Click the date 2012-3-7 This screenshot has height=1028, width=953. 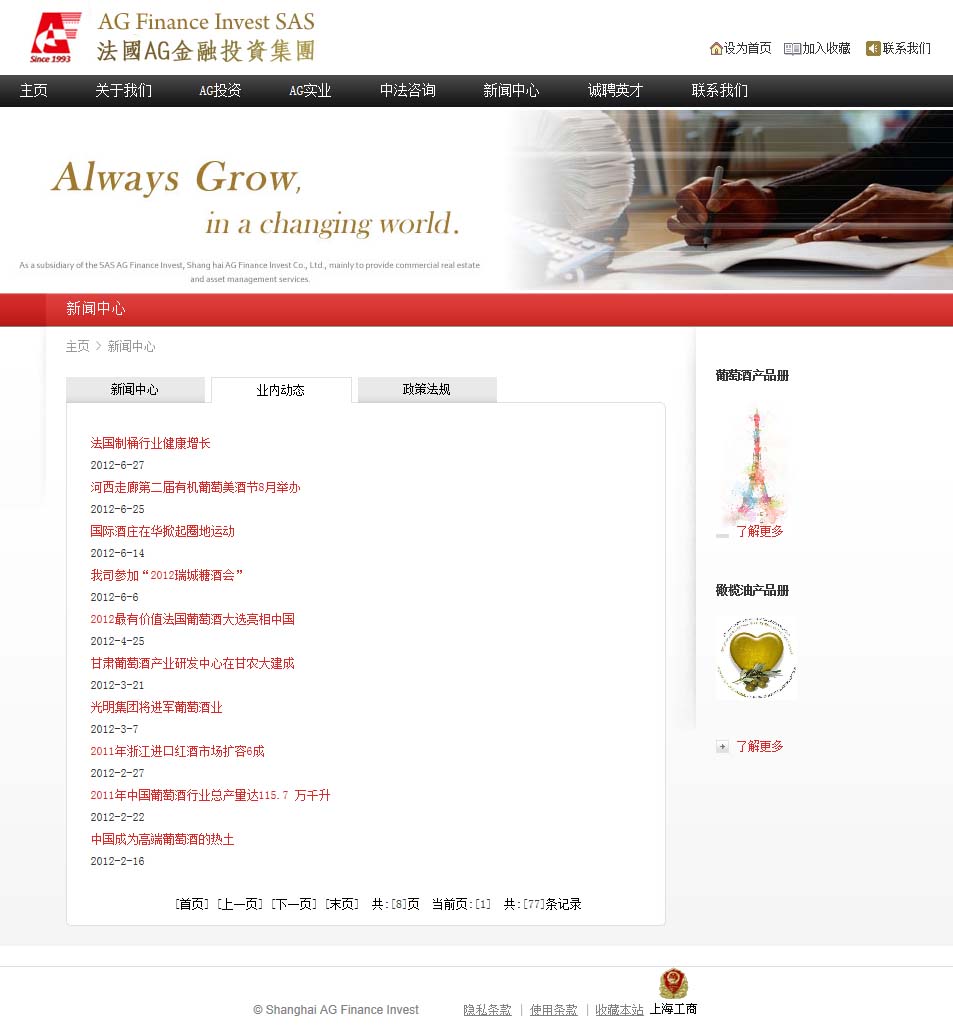click(115, 728)
